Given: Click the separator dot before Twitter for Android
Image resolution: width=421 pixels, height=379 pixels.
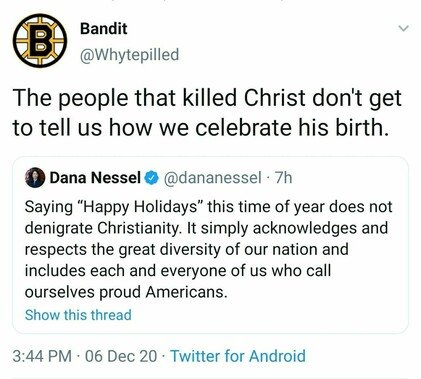Looking at the screenshot, I should click(x=164, y=356).
